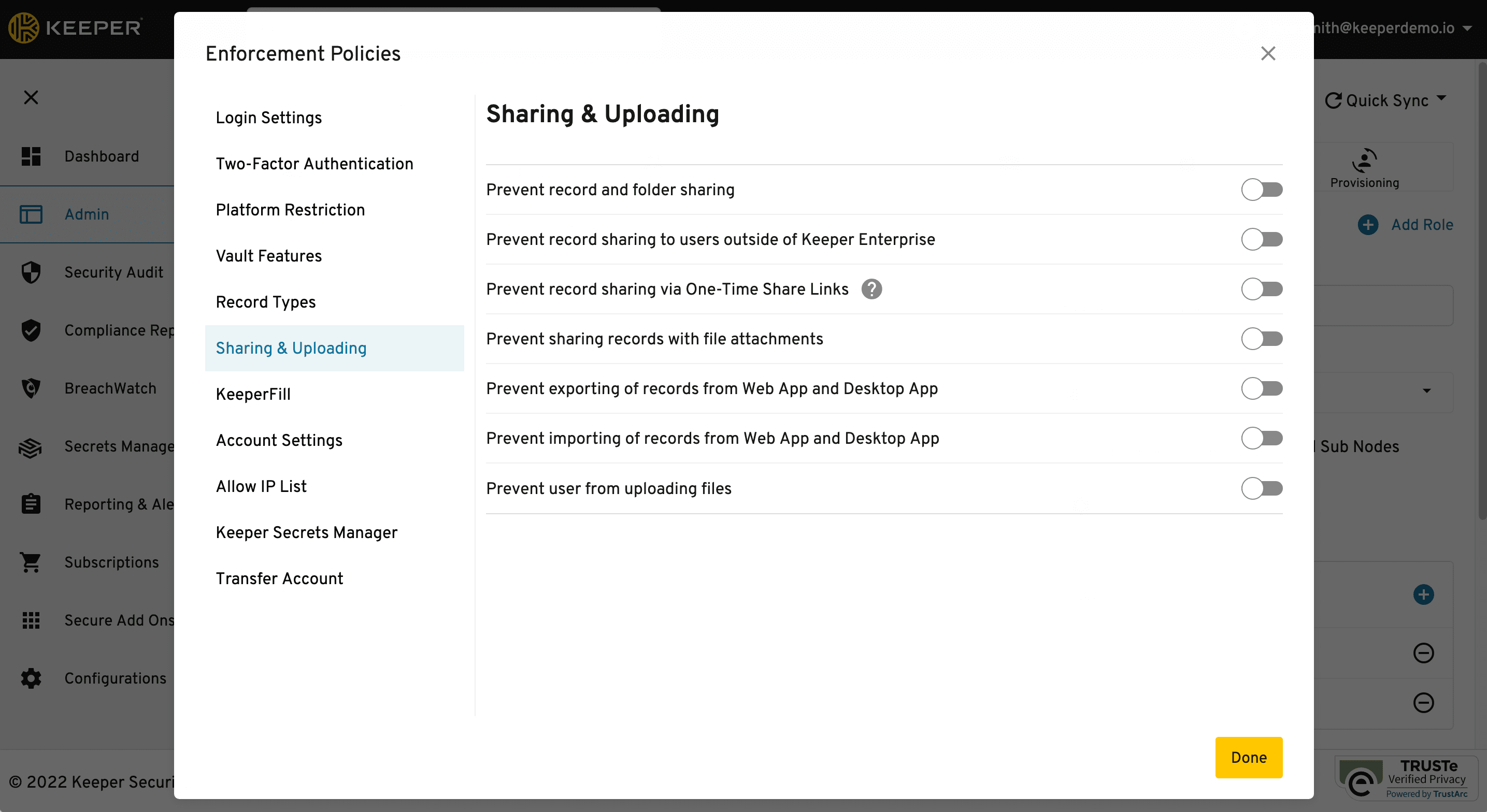The height and width of the screenshot is (812, 1487).
Task: Expand the Quick Sync dropdown arrow
Action: [x=1442, y=99]
